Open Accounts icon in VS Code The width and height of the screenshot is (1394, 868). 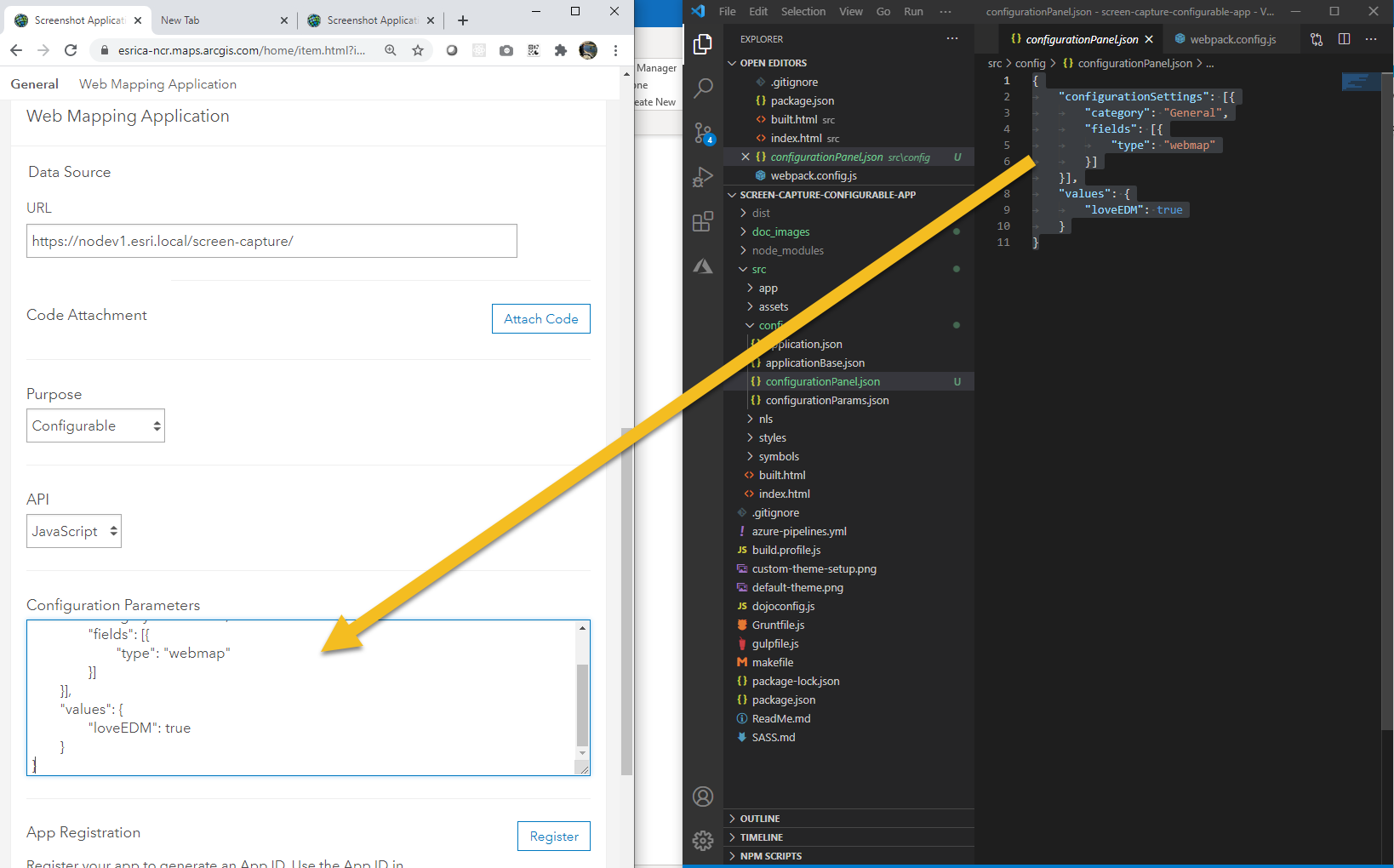(x=703, y=797)
